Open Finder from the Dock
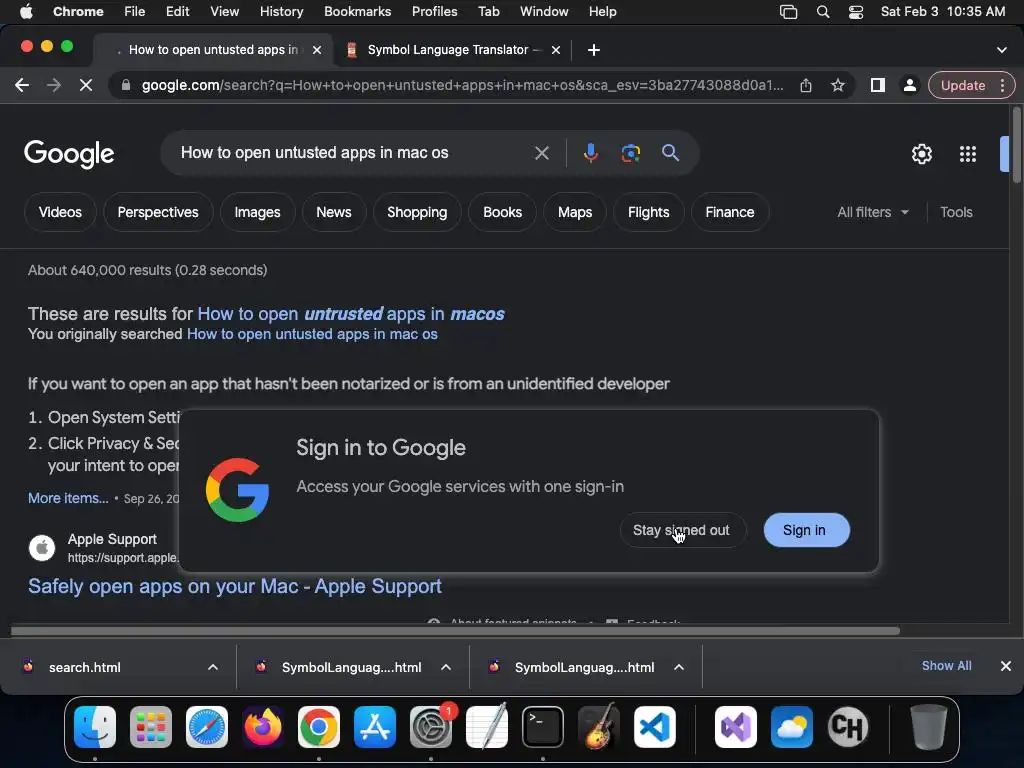 [x=95, y=727]
